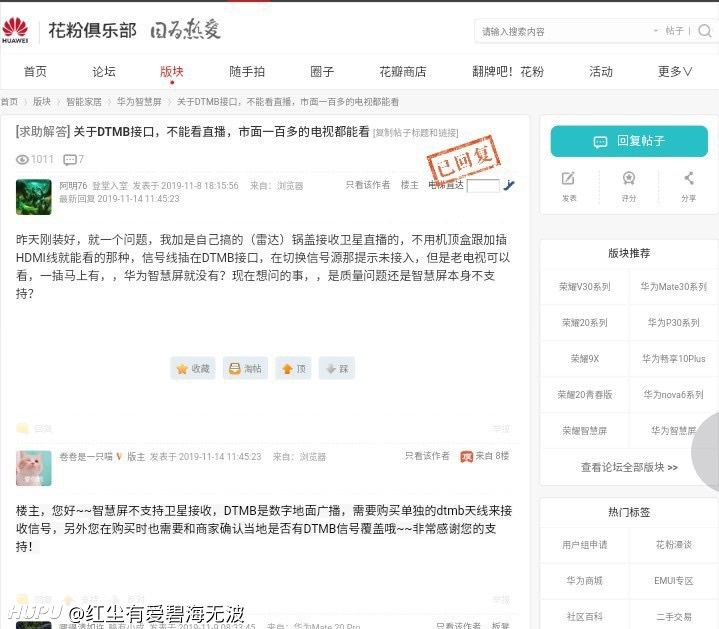Open 阿明76 username link
719x629 pixels.
(x=73, y=186)
